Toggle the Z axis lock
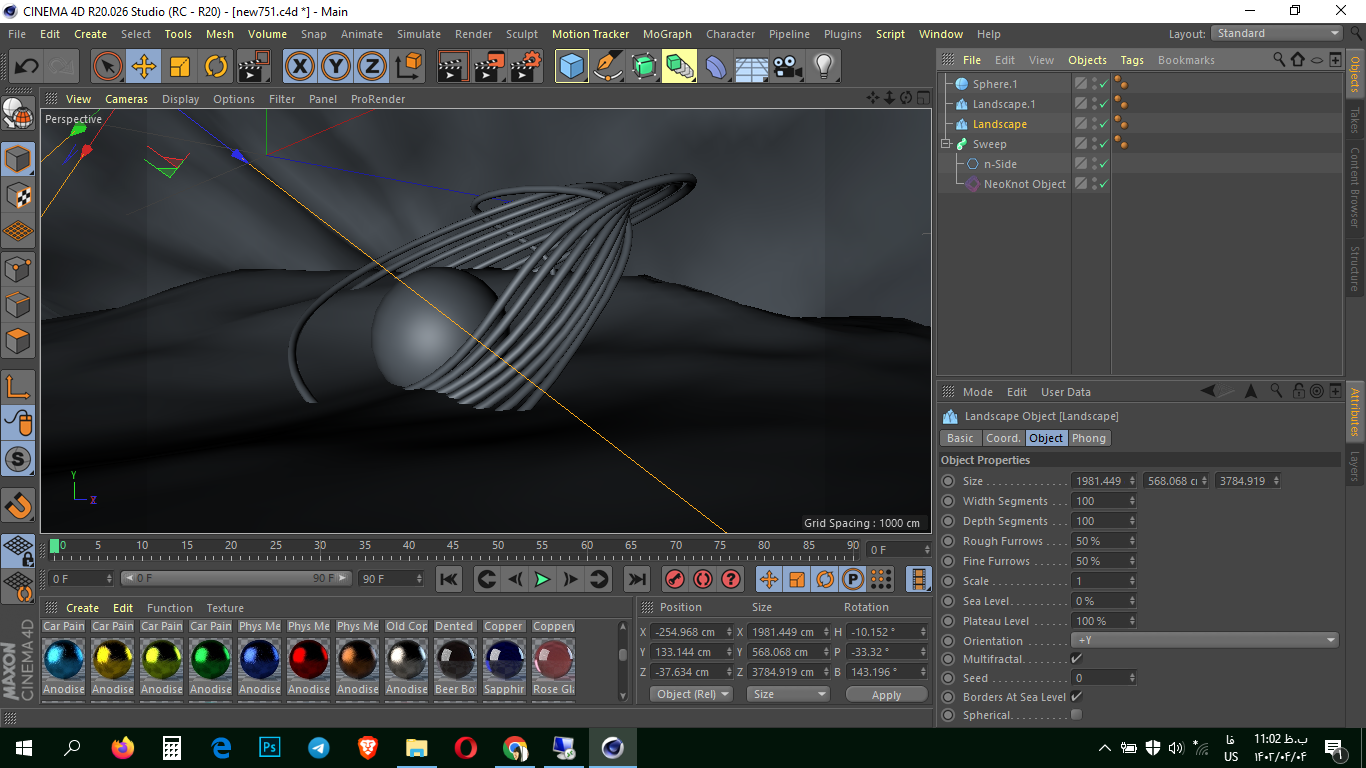 coord(372,67)
